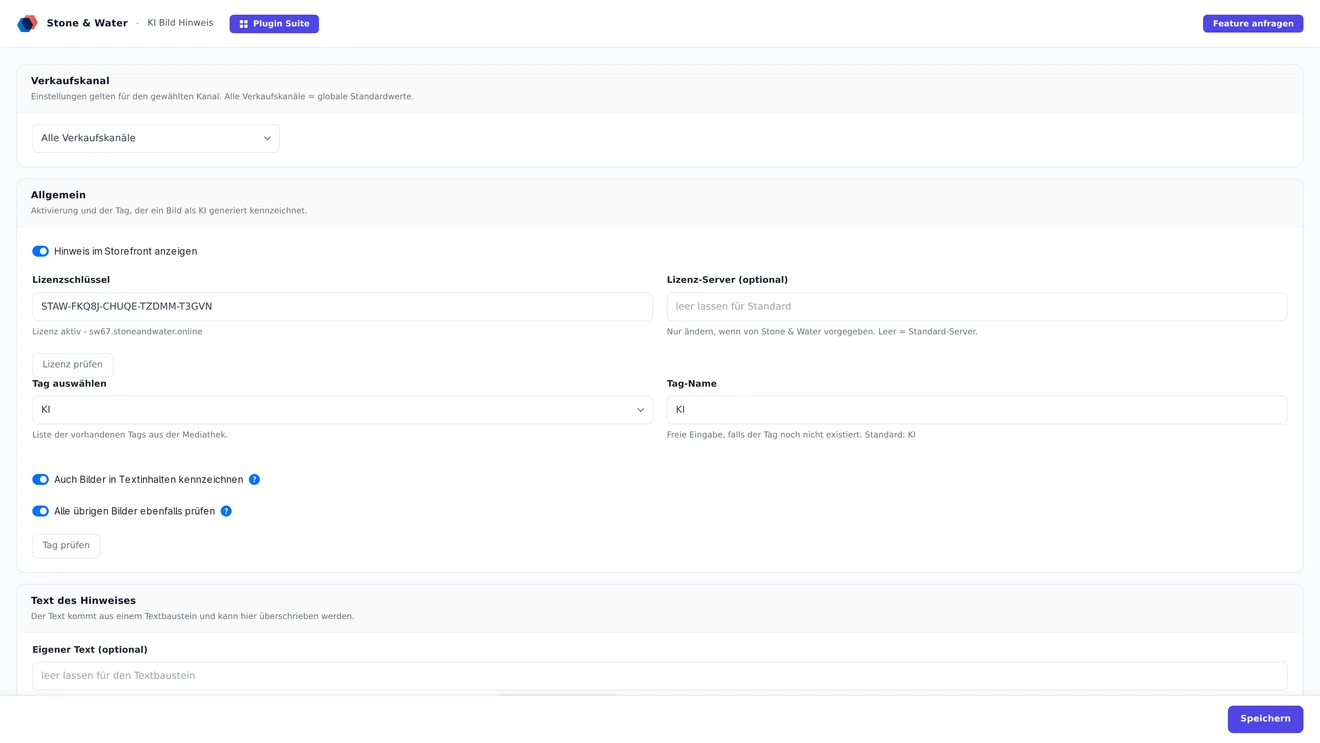The width and height of the screenshot is (1320, 743).
Task: Toggle Alle übrigen Bilder ebenfalls prüfen
Action: click(40, 511)
